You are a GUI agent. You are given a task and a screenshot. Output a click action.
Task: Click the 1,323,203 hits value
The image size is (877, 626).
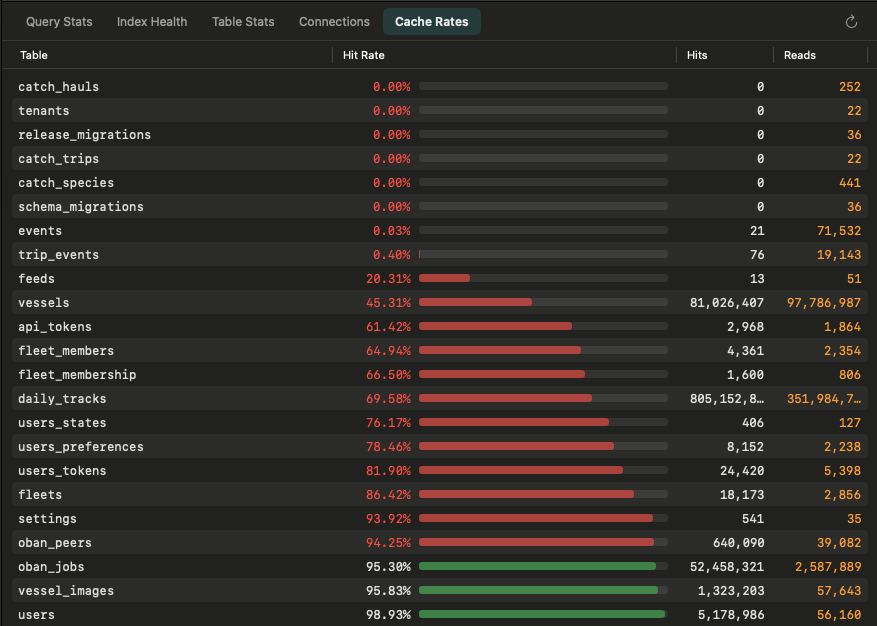pyautogui.click(x=731, y=592)
